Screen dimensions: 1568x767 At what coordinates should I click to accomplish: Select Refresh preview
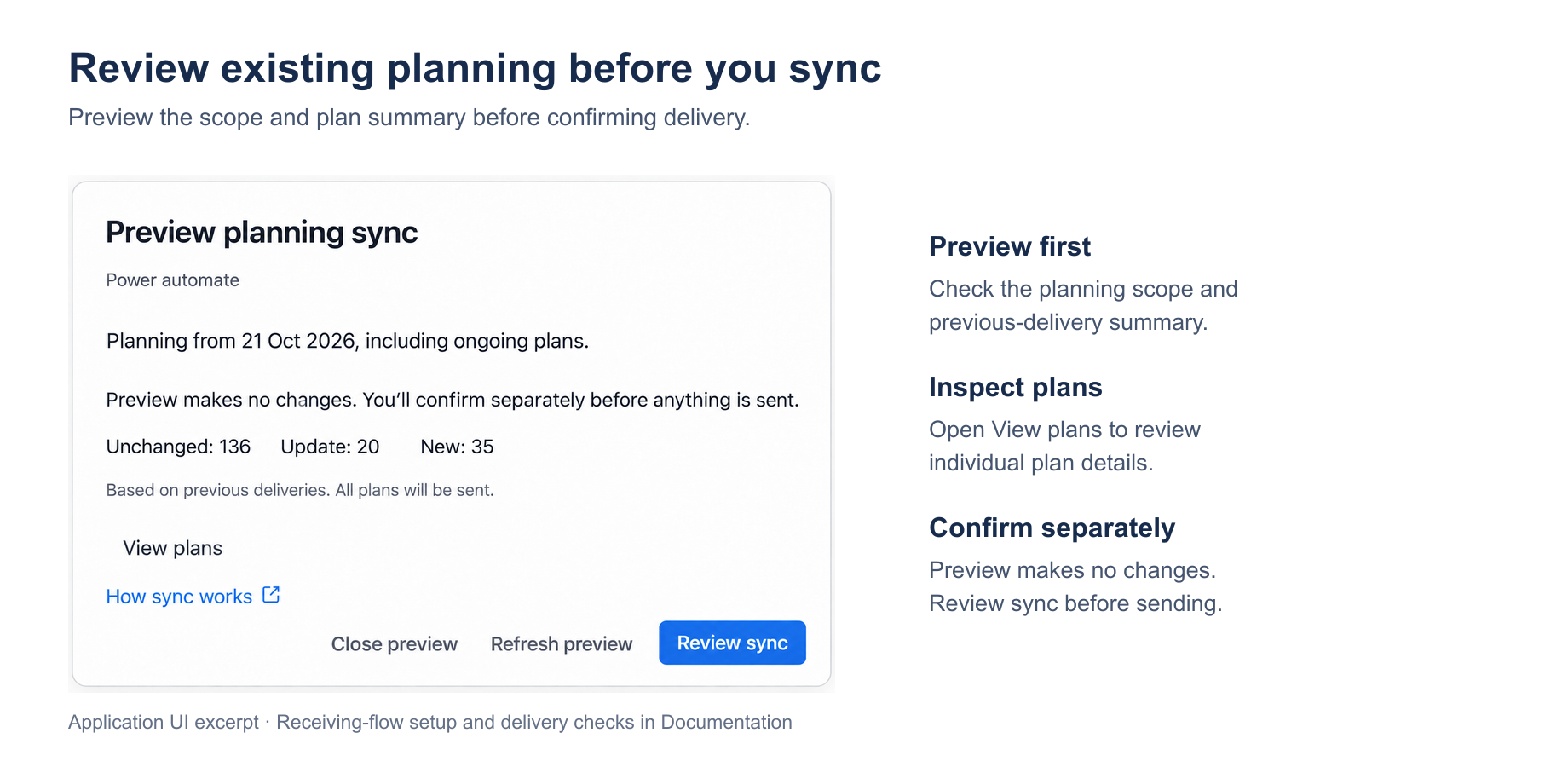[x=562, y=644]
